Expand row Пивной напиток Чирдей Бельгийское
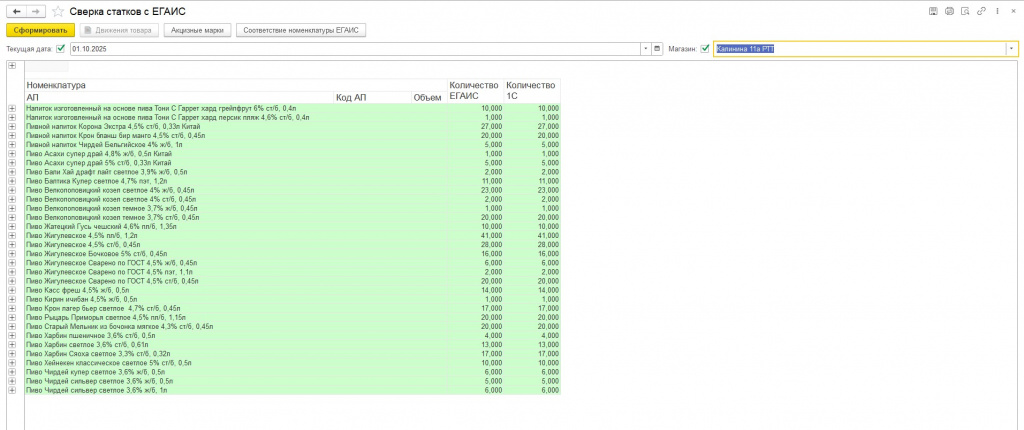This screenshot has height=430, width=1024. tap(12, 144)
